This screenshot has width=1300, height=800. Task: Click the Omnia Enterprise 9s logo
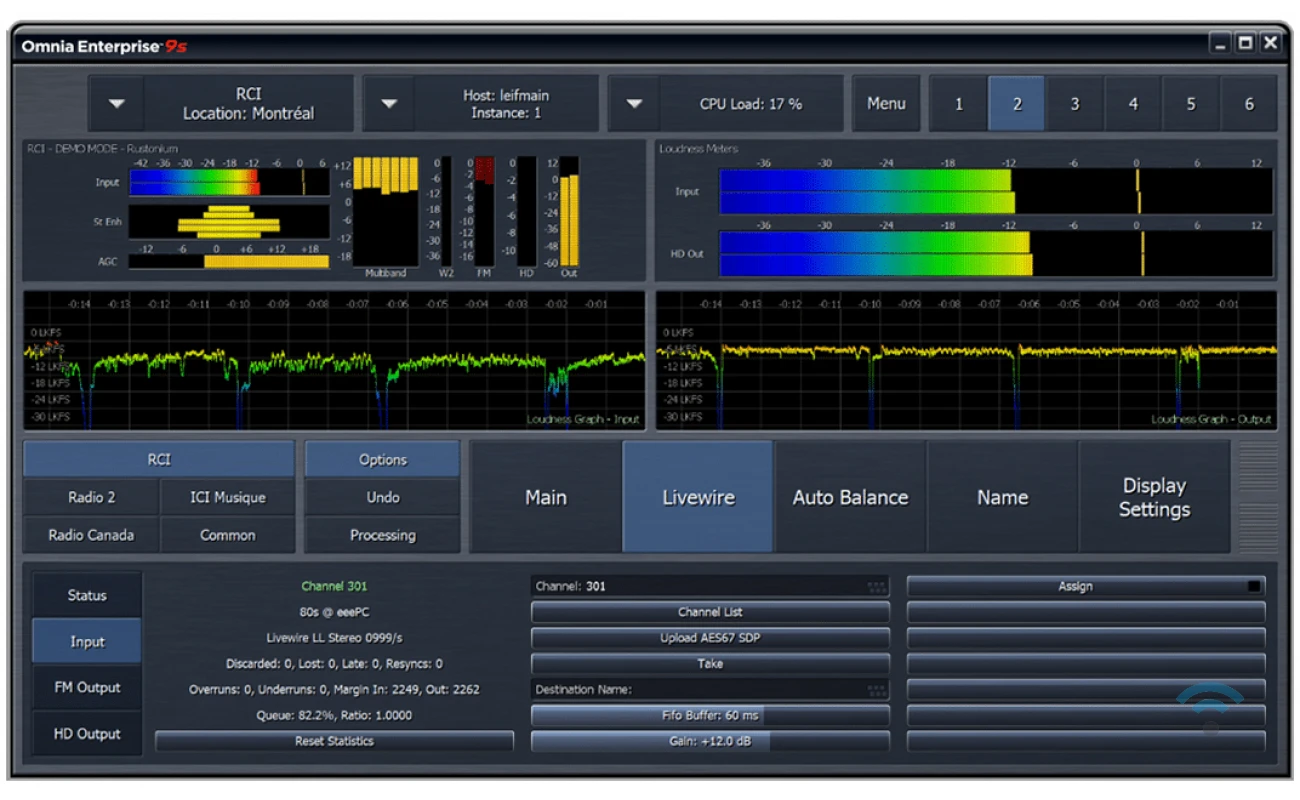pyautogui.click(x=103, y=45)
